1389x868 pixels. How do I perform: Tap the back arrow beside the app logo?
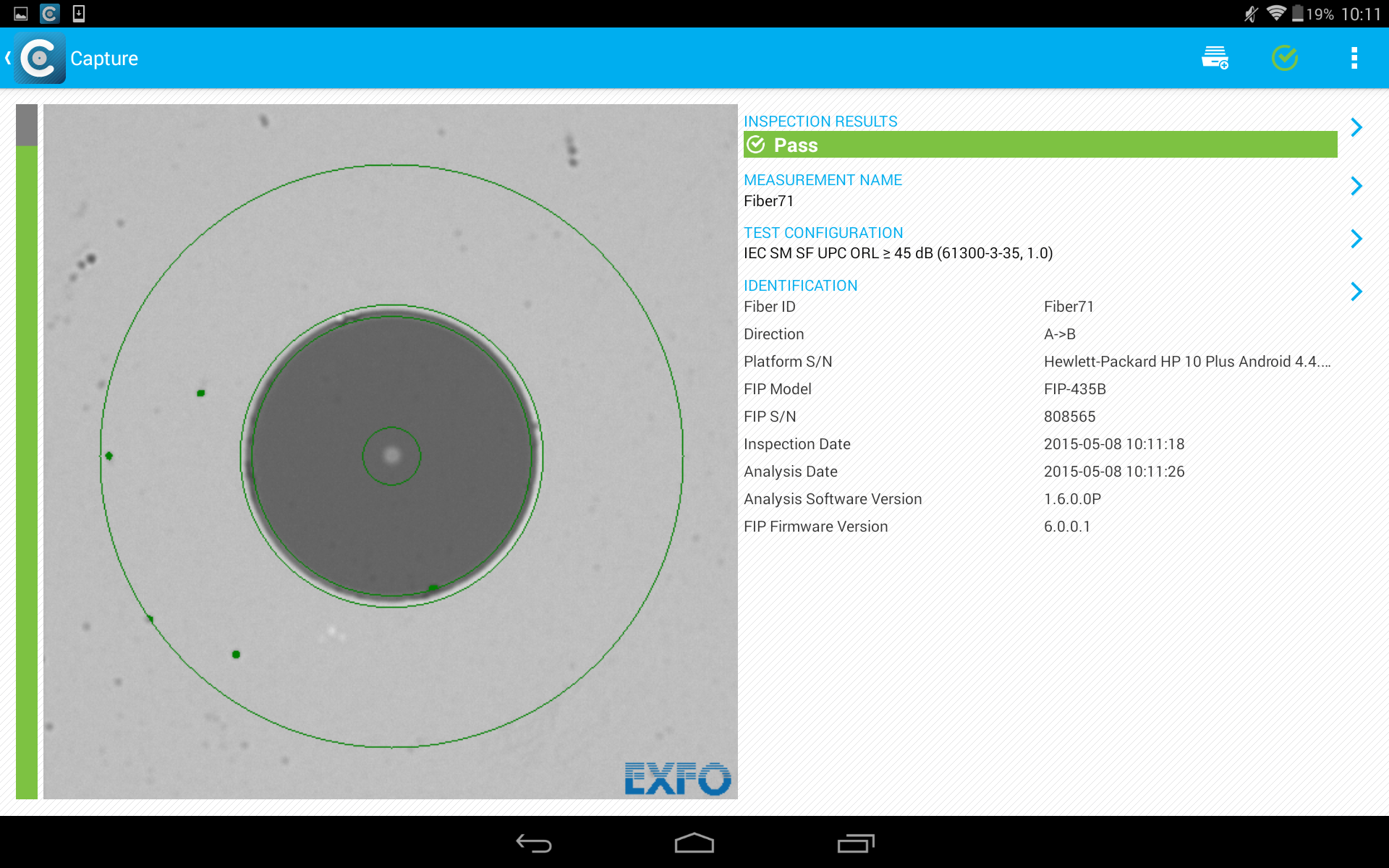click(8, 58)
